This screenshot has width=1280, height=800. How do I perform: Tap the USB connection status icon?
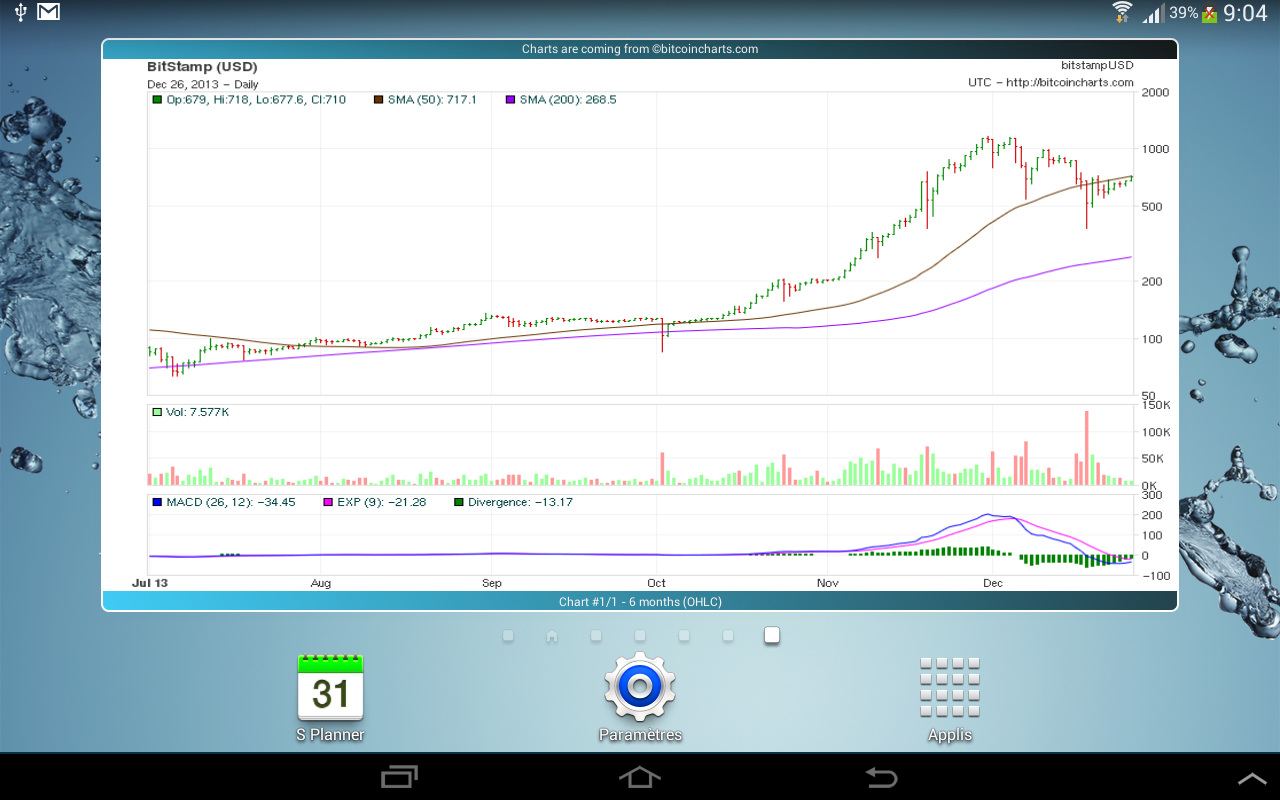coord(19,12)
